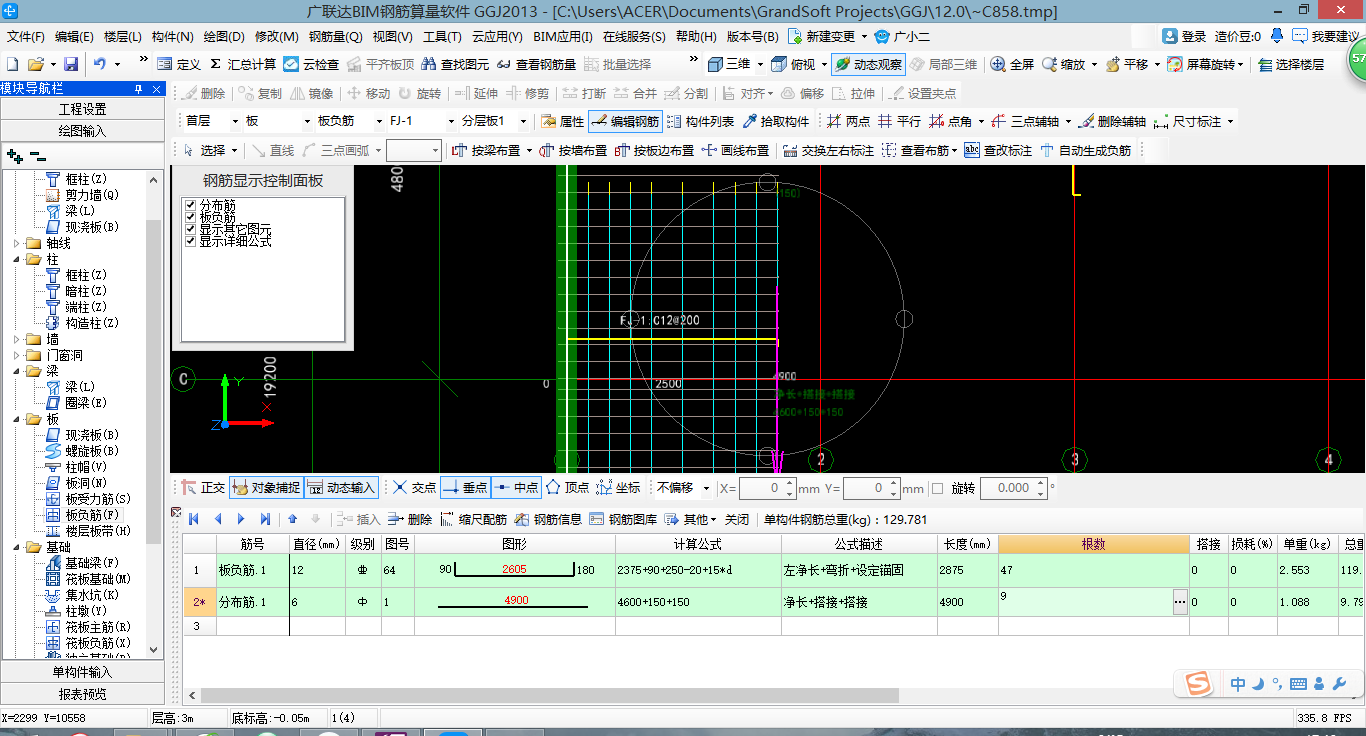The image size is (1366, 736).
Task: Open the 钢筋量(Q) menu
Action: (335, 36)
